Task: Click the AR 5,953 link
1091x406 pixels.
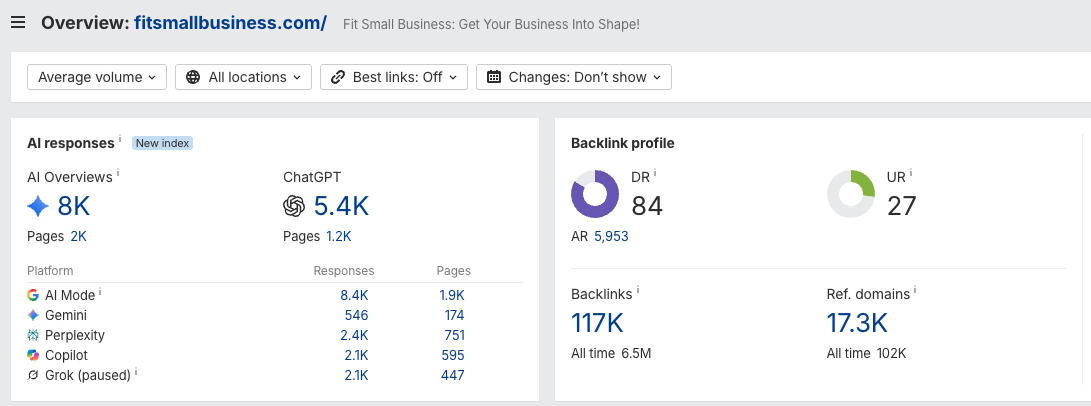Action: point(611,237)
